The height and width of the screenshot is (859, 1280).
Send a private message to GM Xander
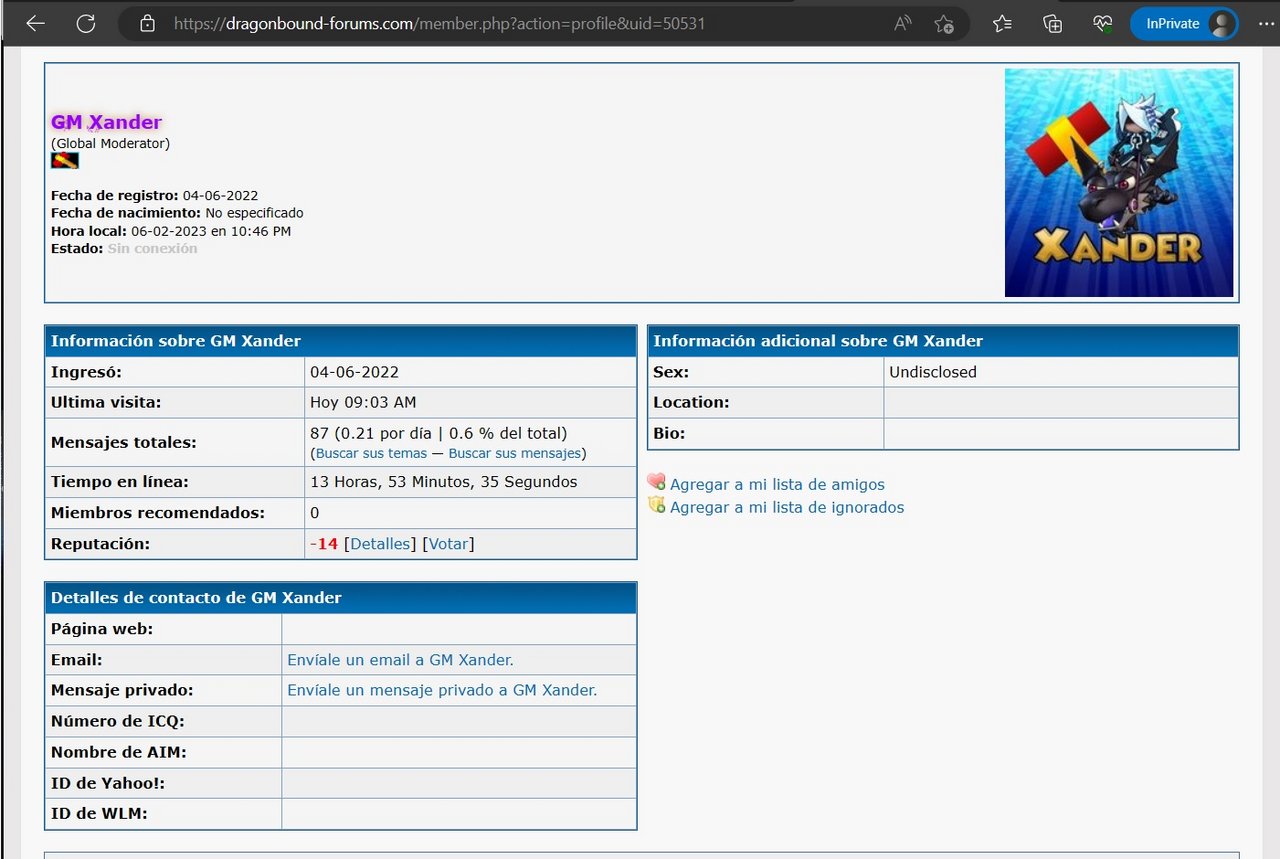pyautogui.click(x=442, y=690)
